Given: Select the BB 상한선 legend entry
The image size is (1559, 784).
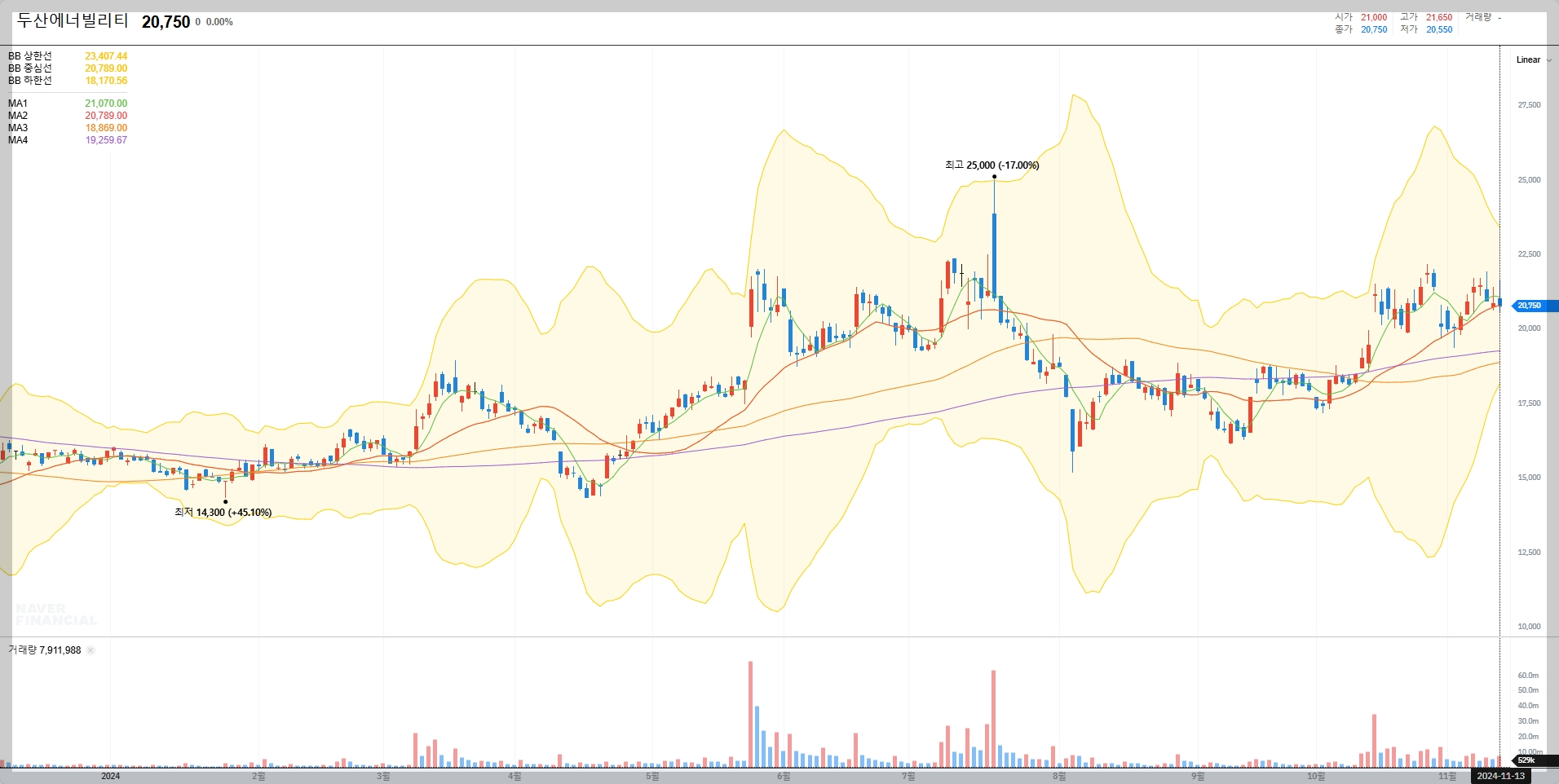Looking at the screenshot, I should (x=30, y=56).
